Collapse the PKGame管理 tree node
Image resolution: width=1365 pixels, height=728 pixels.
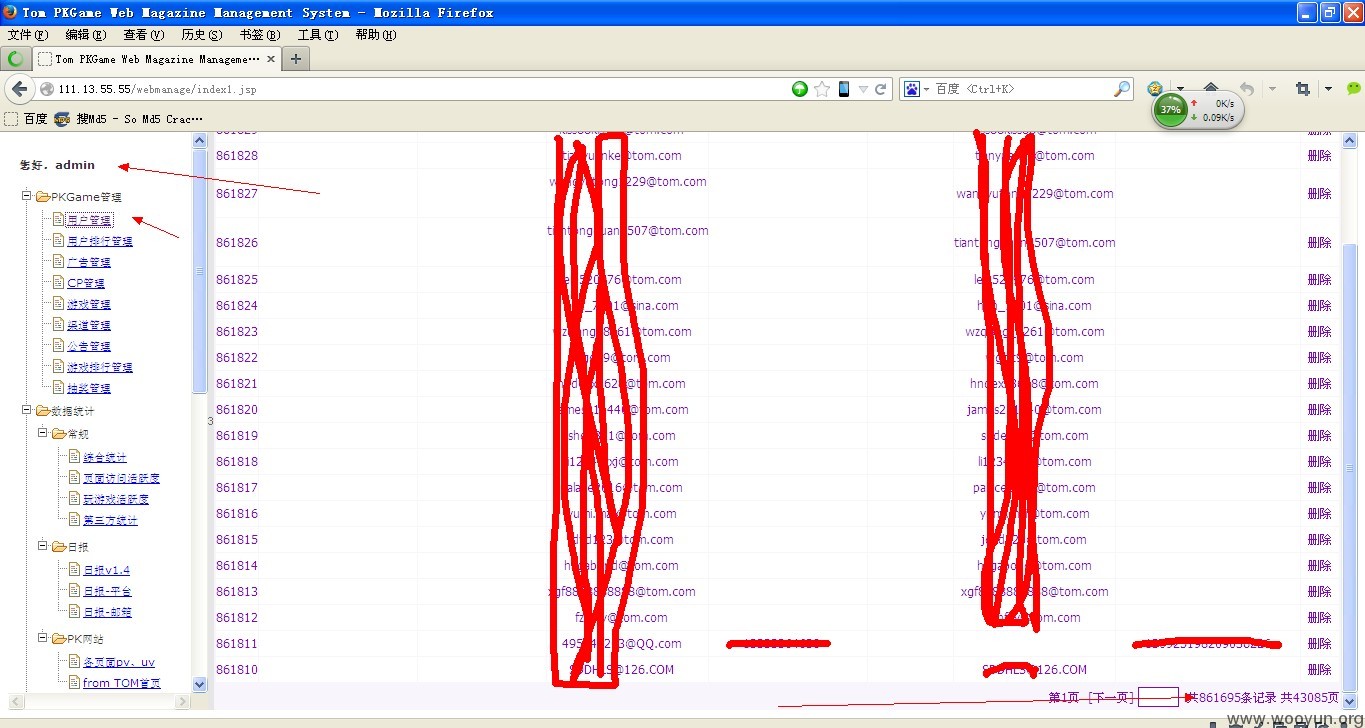pyautogui.click(x=27, y=197)
